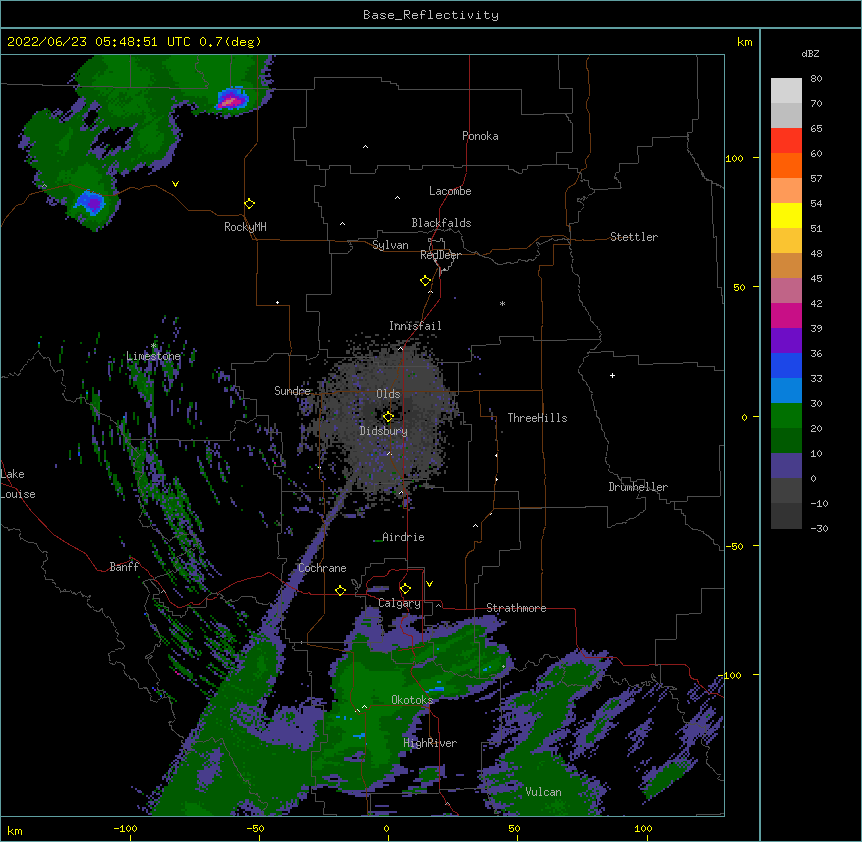Click the strong storm cell northwest of RockyMH

pyautogui.click(x=91, y=202)
